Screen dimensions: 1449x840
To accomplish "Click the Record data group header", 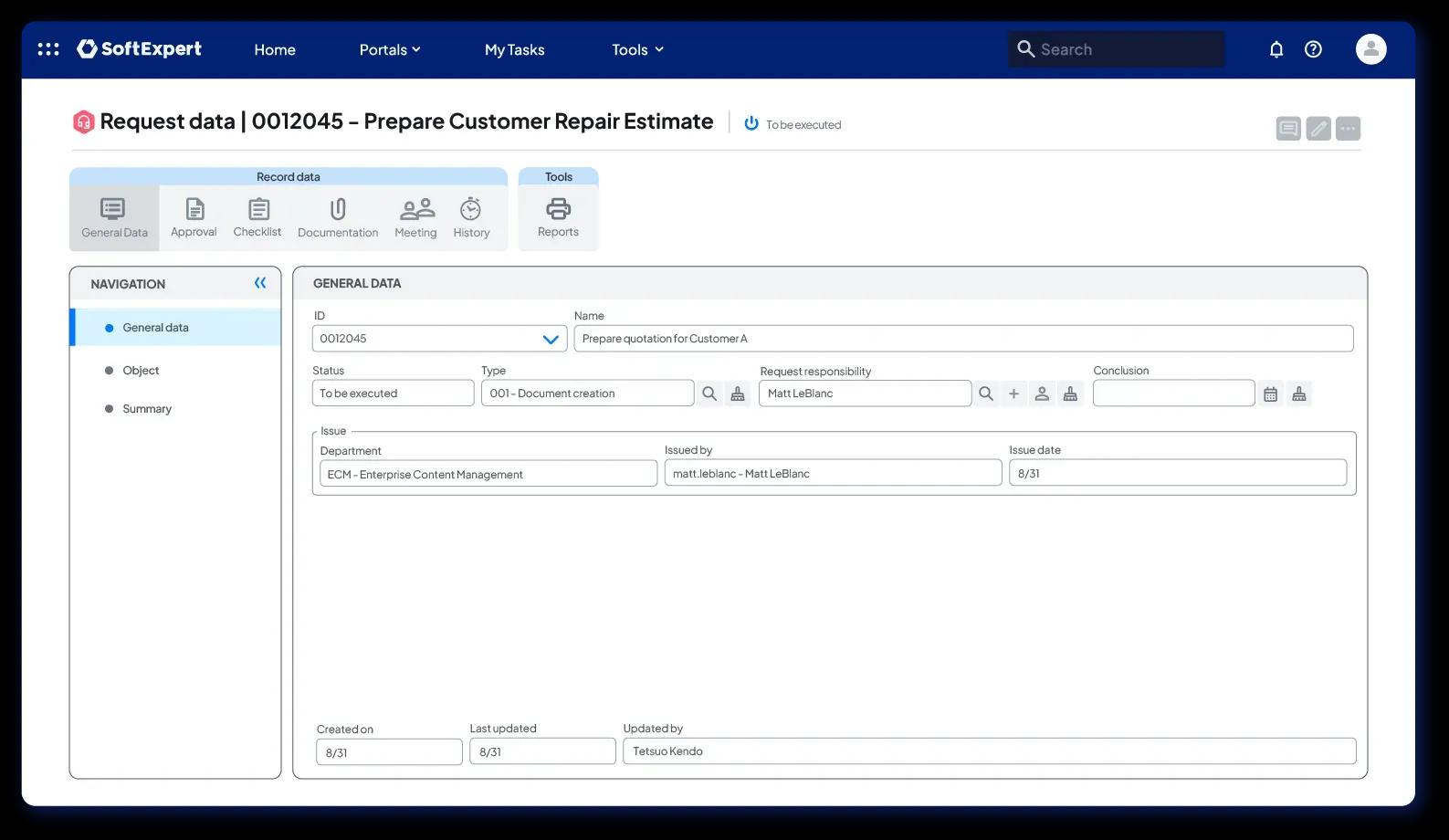I will point(289,176).
